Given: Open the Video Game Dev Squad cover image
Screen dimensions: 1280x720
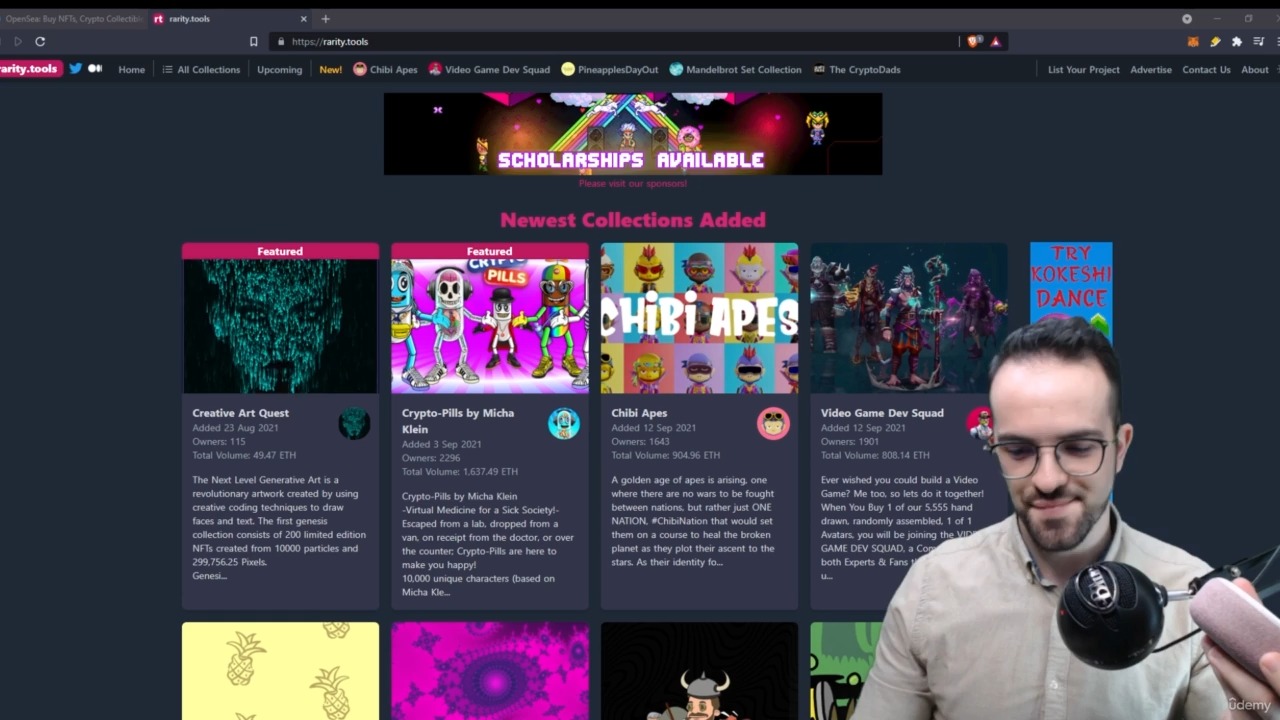Looking at the screenshot, I should pyautogui.click(x=909, y=318).
